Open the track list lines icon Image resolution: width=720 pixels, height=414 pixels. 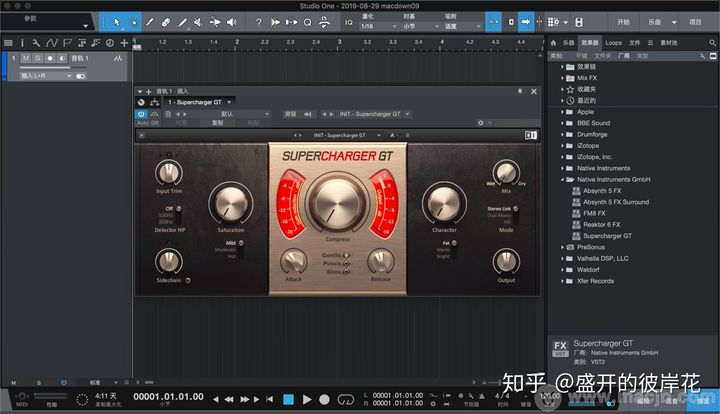click(x=8, y=43)
